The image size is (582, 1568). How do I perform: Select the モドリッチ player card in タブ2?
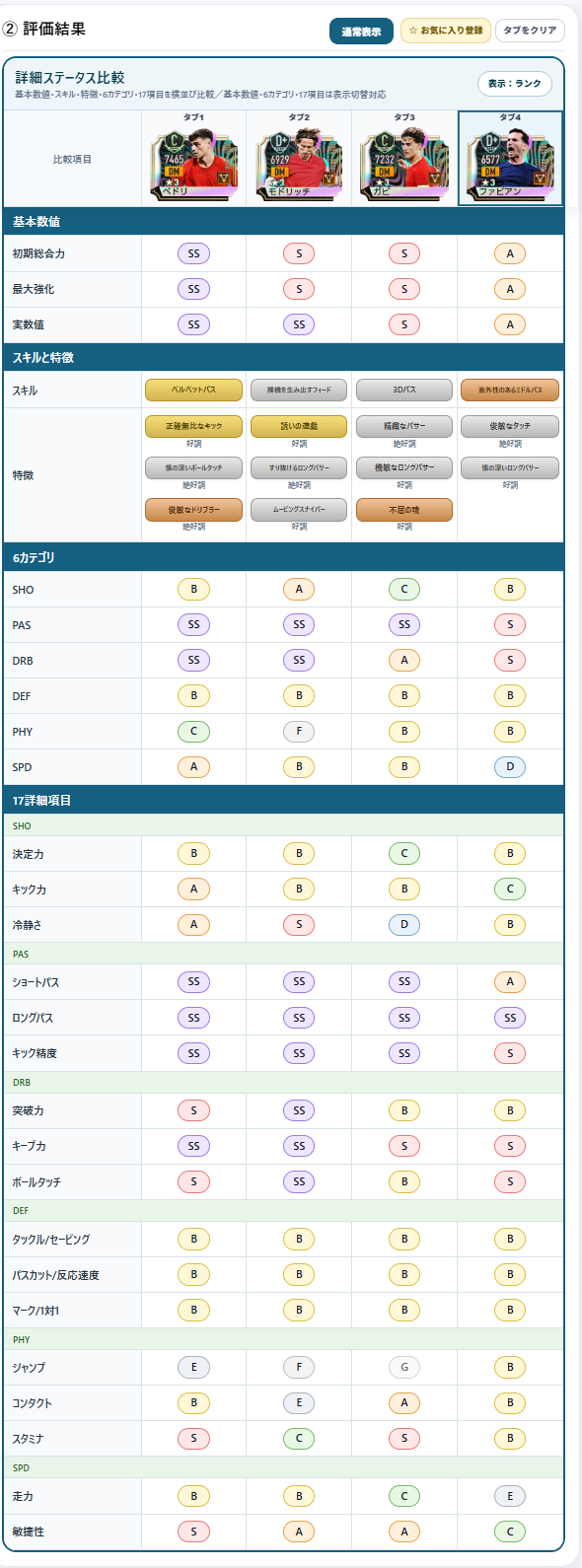pyautogui.click(x=299, y=164)
